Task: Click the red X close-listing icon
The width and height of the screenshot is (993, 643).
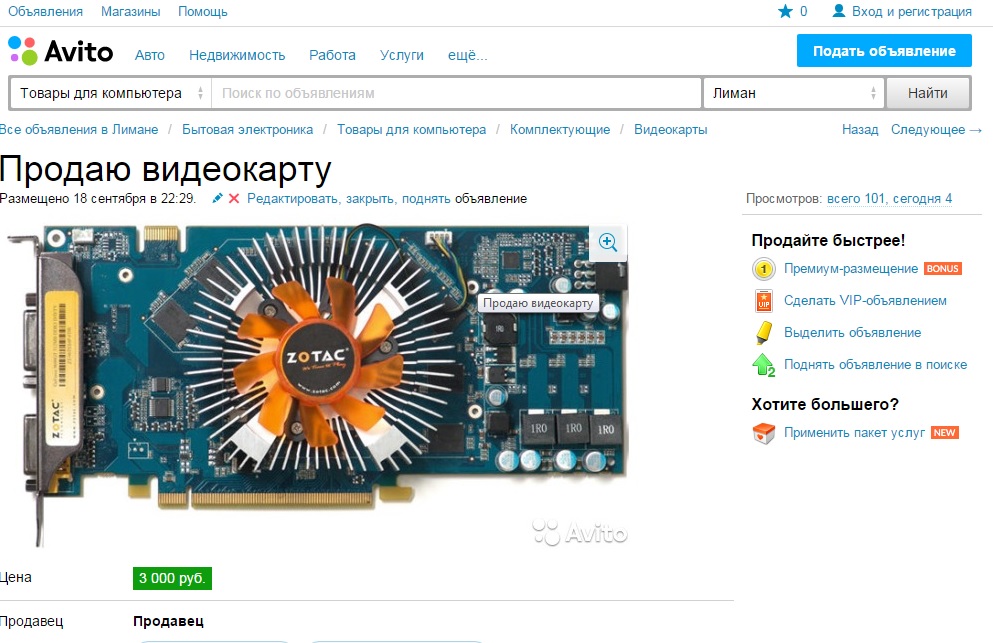Action: coord(234,198)
